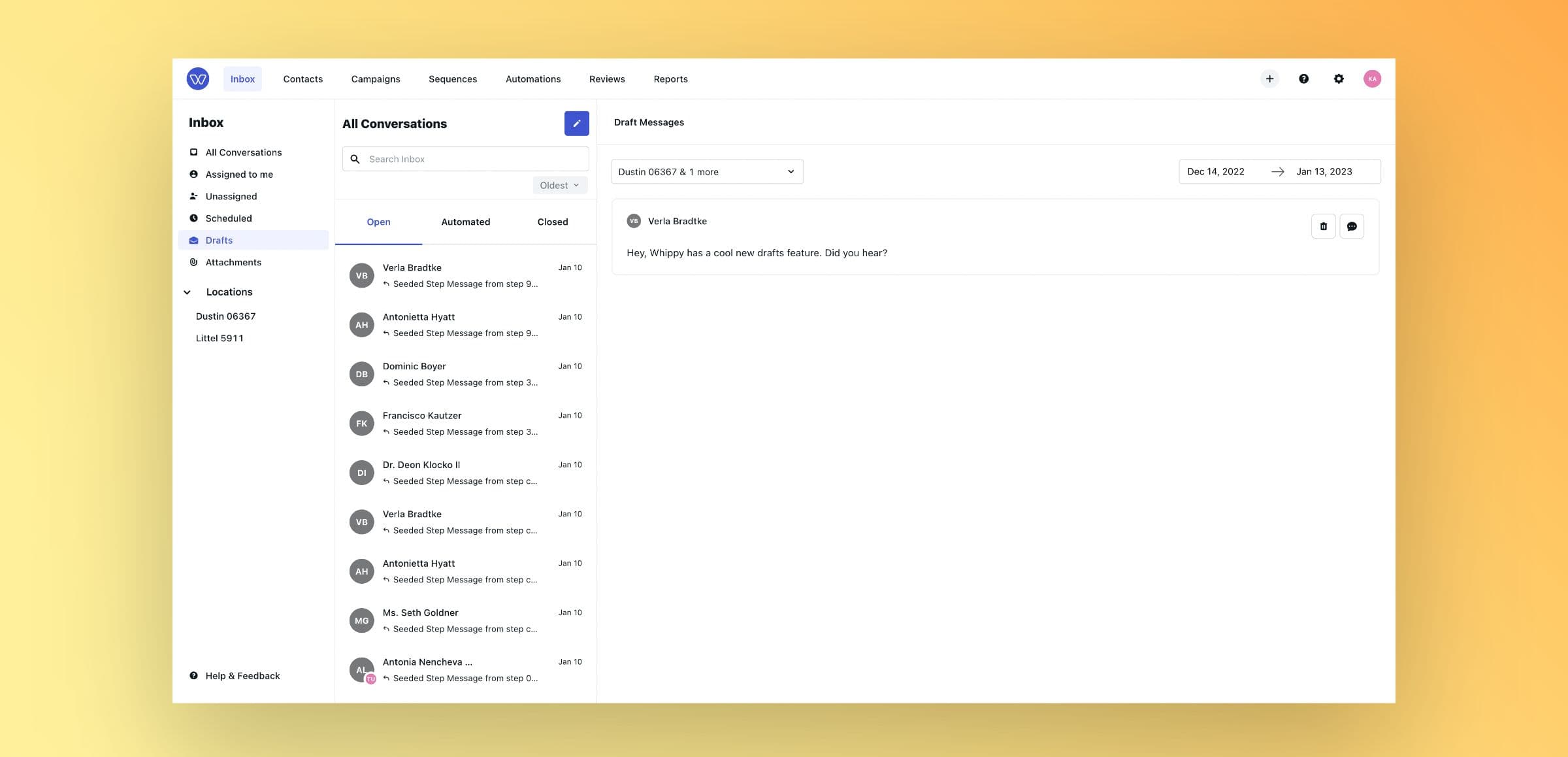Collapse the Locations section chevron

tap(188, 292)
